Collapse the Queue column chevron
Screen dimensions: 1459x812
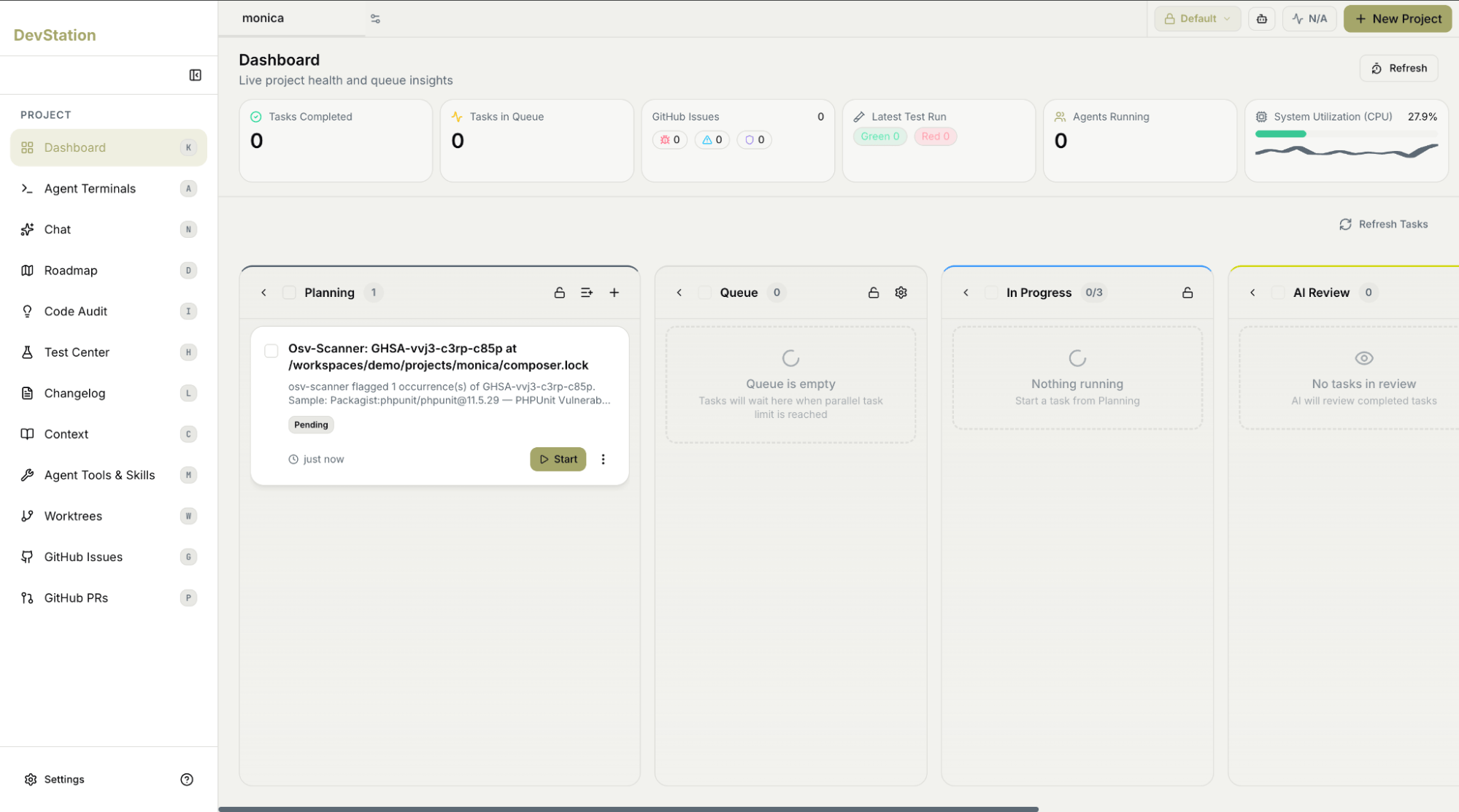(679, 293)
